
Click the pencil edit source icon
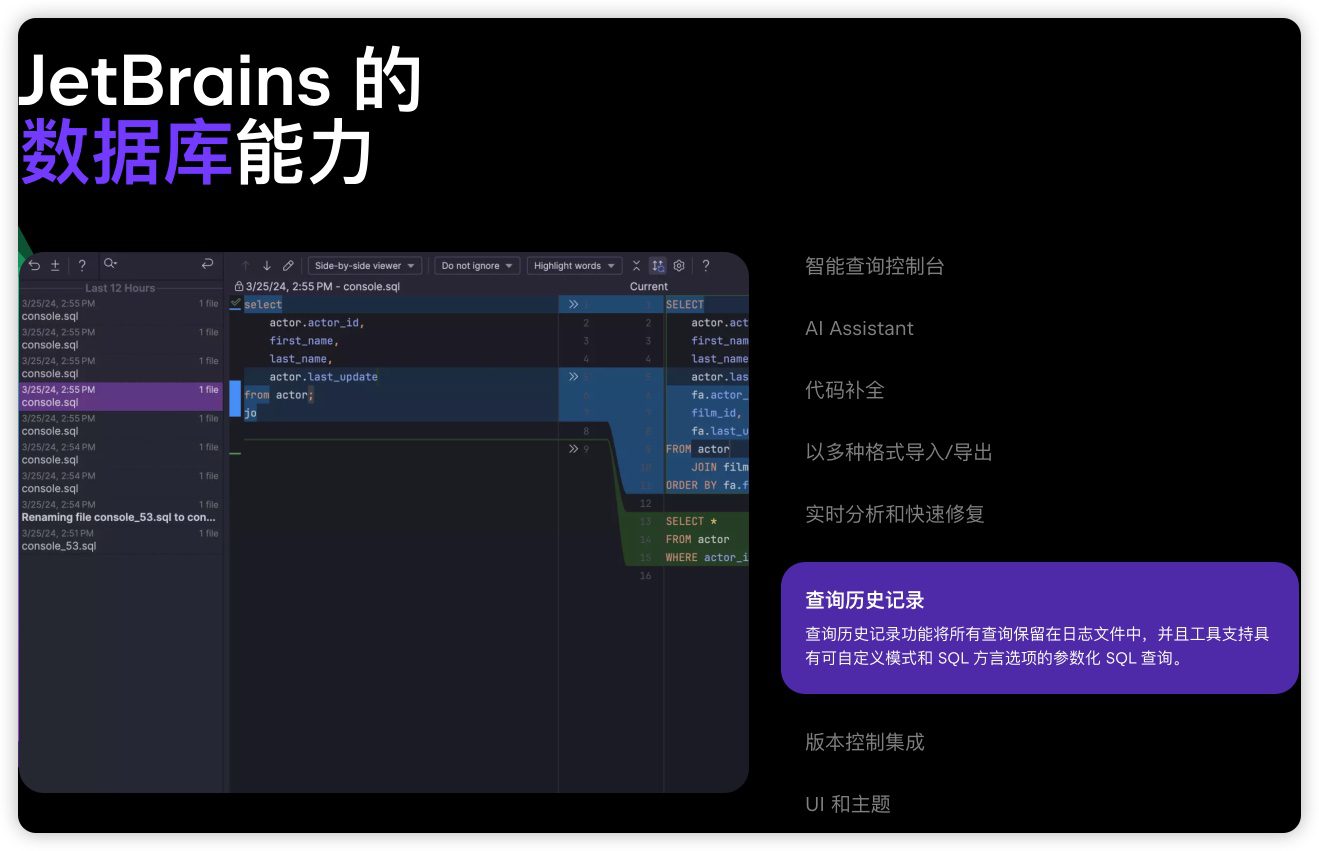coord(288,266)
